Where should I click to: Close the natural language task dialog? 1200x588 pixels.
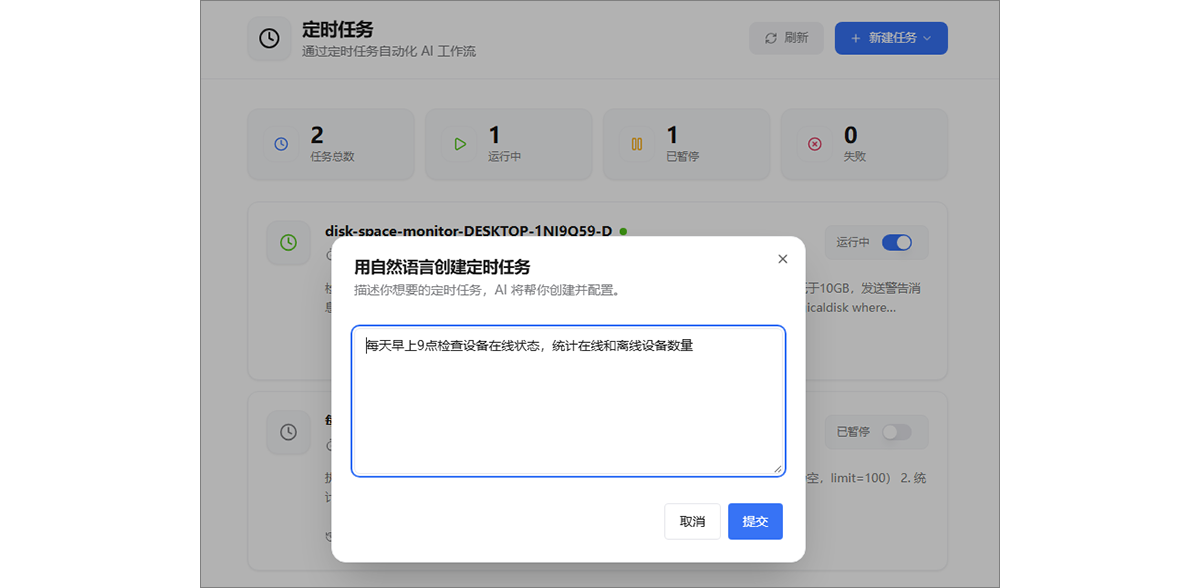coord(783,259)
